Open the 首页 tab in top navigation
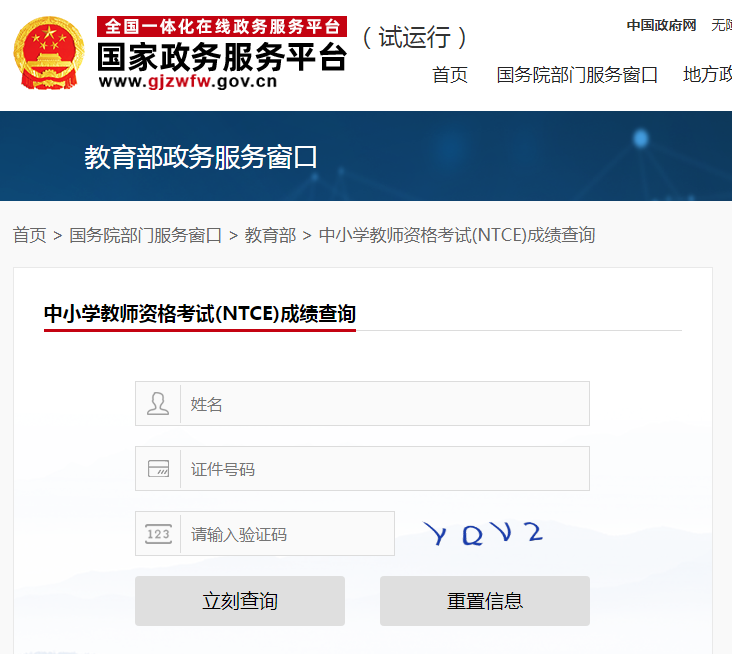The height and width of the screenshot is (654, 732). 450,75
